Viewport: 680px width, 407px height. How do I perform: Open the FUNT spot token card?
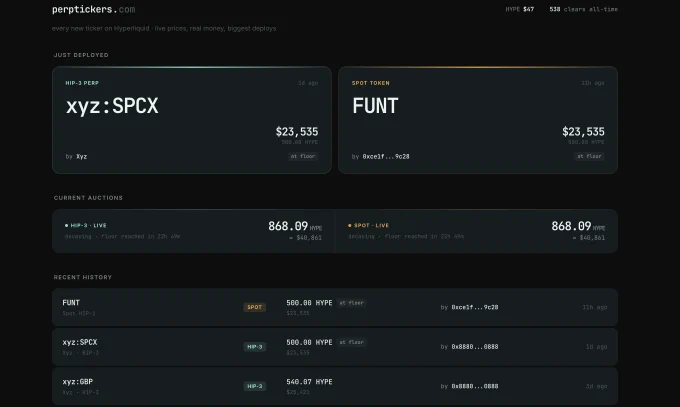click(x=478, y=120)
